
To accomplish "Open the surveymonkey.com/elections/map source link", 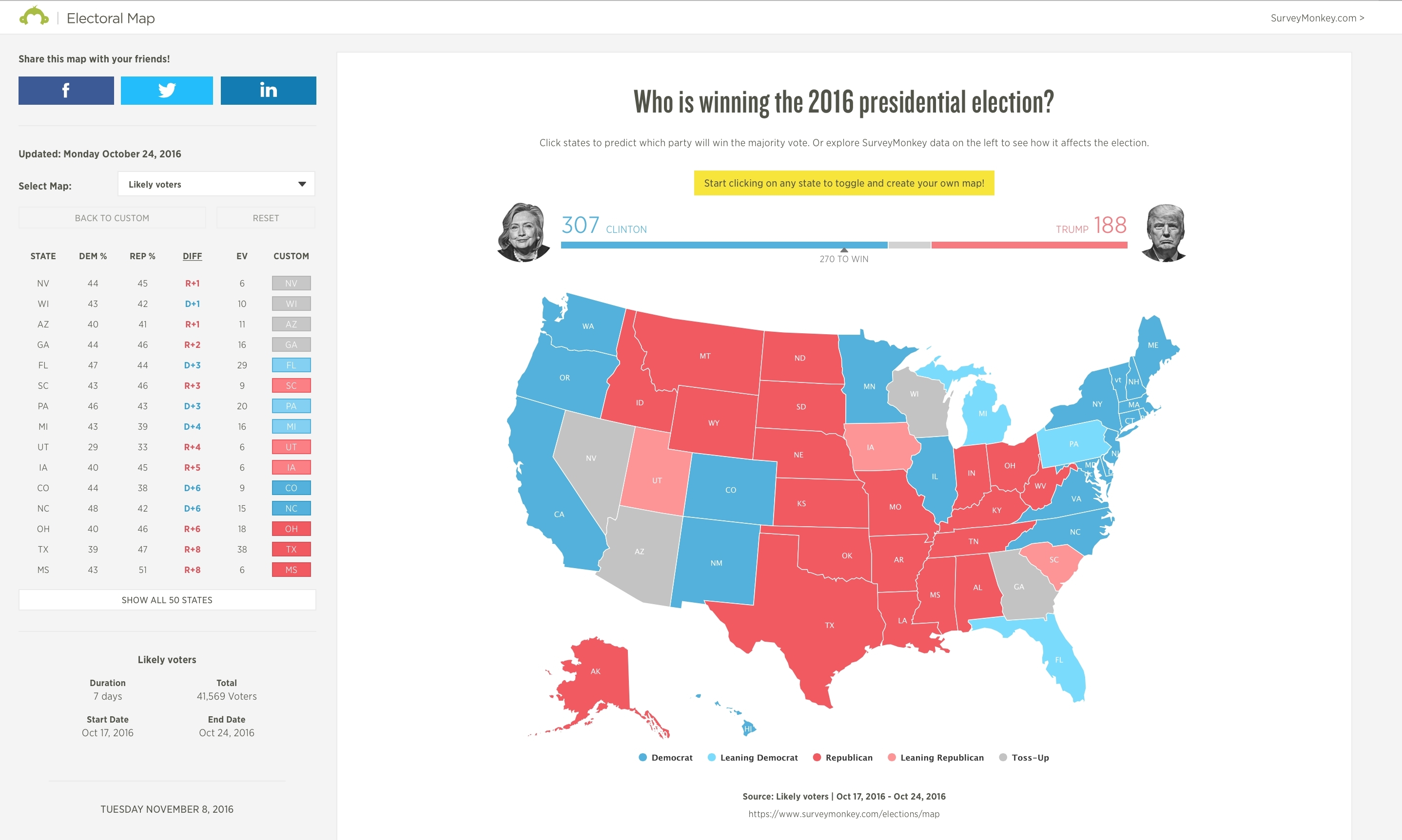I will point(844,814).
